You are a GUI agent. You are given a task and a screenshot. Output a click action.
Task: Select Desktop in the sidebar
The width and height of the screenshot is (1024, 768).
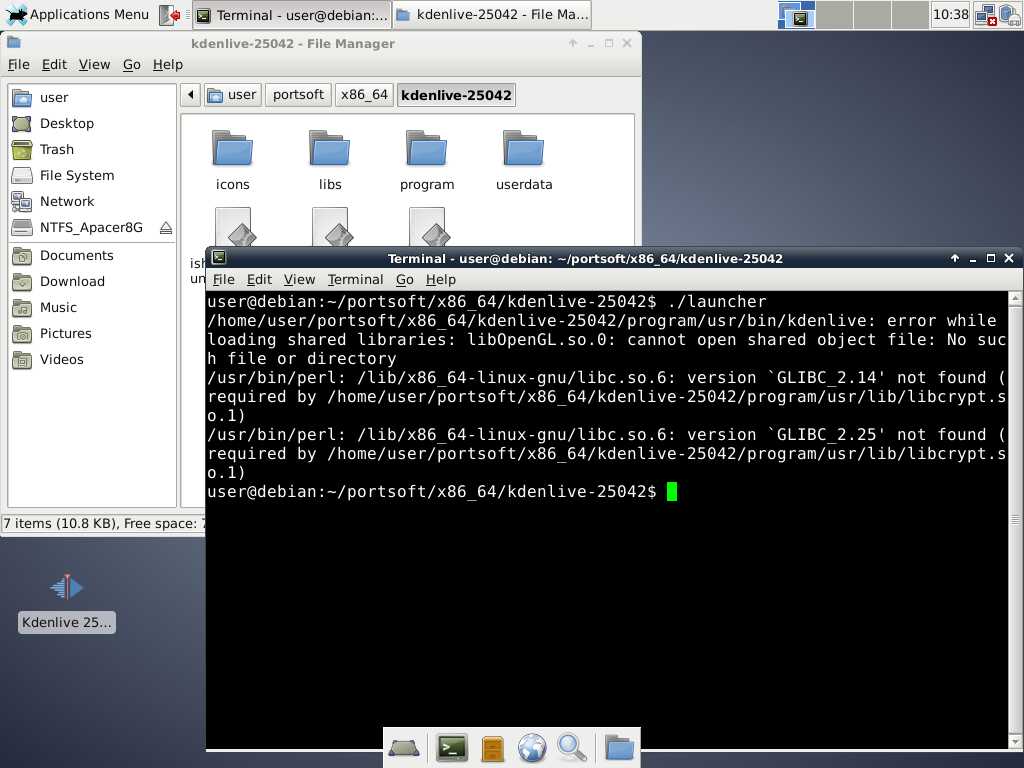click(x=92, y=123)
